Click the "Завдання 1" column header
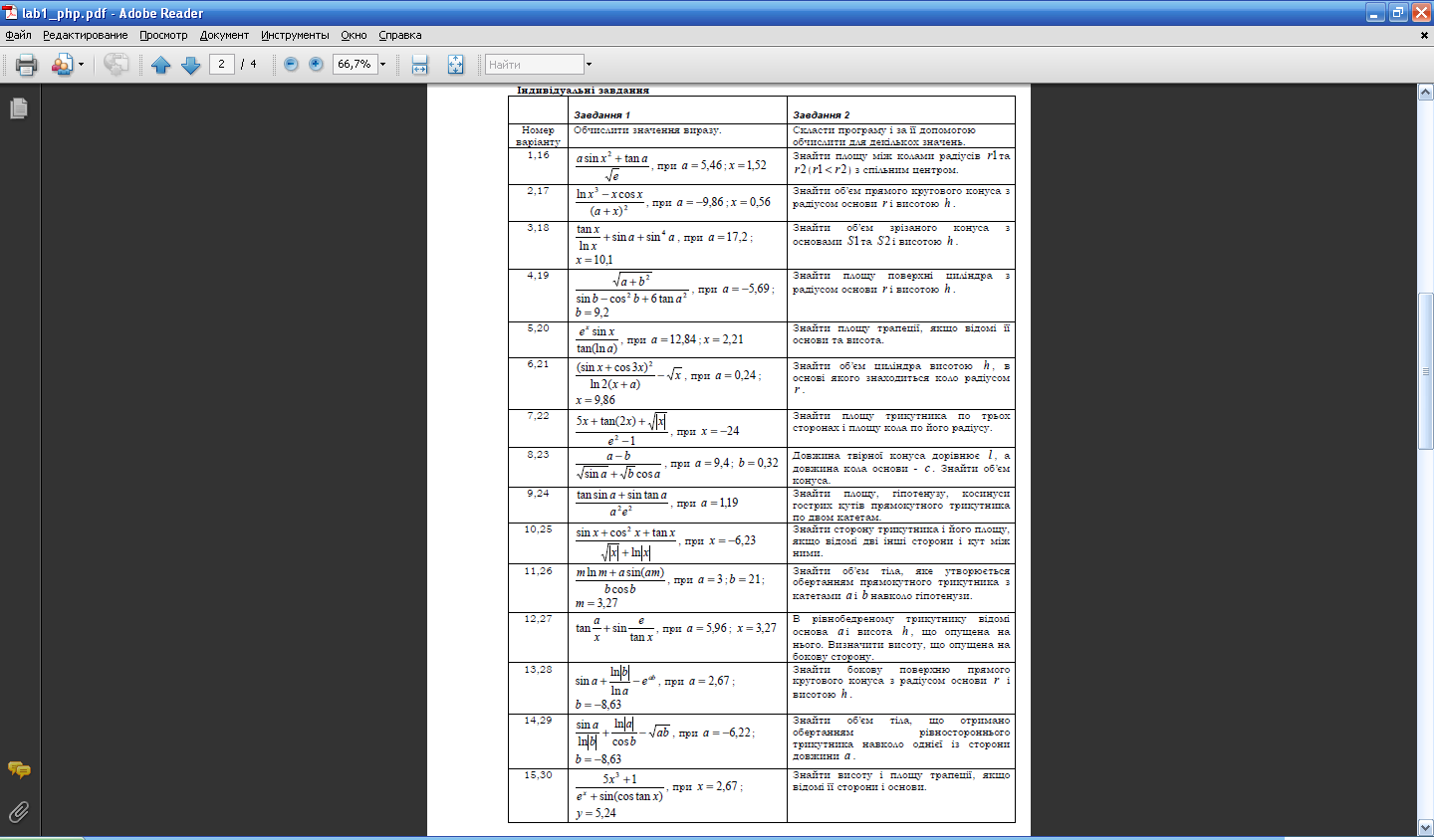This screenshot has width=1434, height=840. pyautogui.click(x=601, y=115)
